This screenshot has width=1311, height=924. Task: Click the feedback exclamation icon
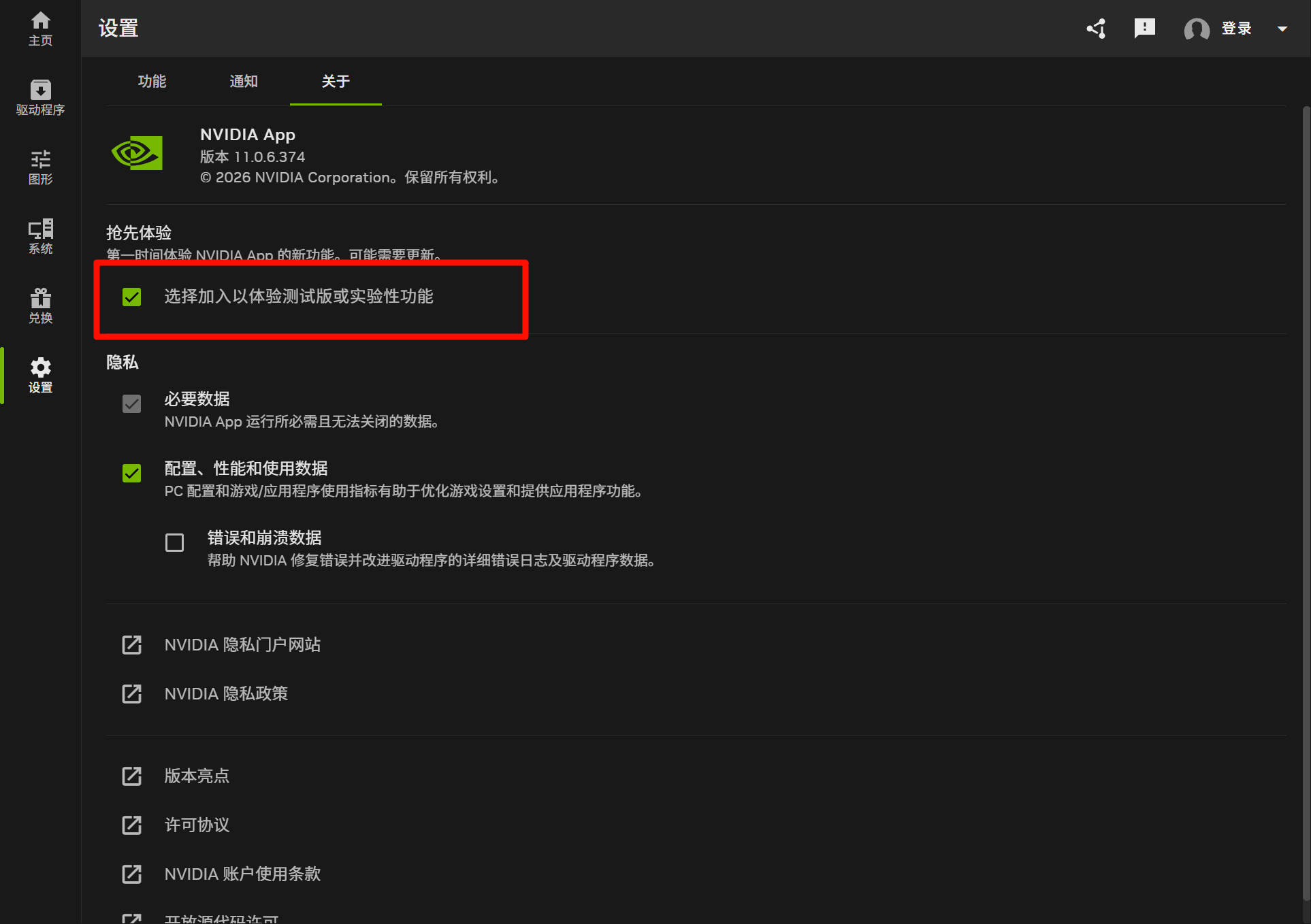point(1145,29)
